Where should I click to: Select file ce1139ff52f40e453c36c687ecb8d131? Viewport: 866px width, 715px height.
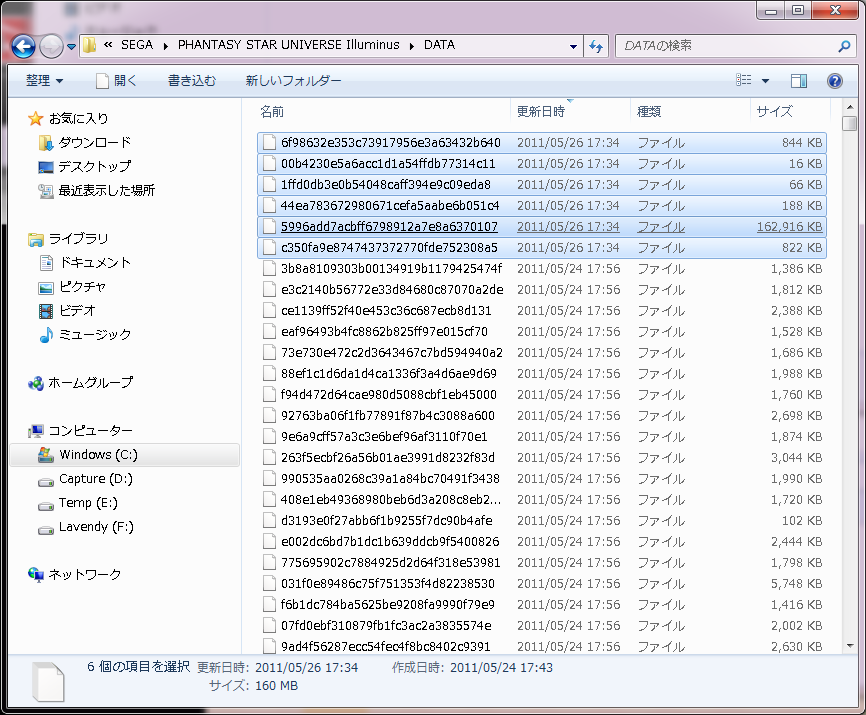542,311
